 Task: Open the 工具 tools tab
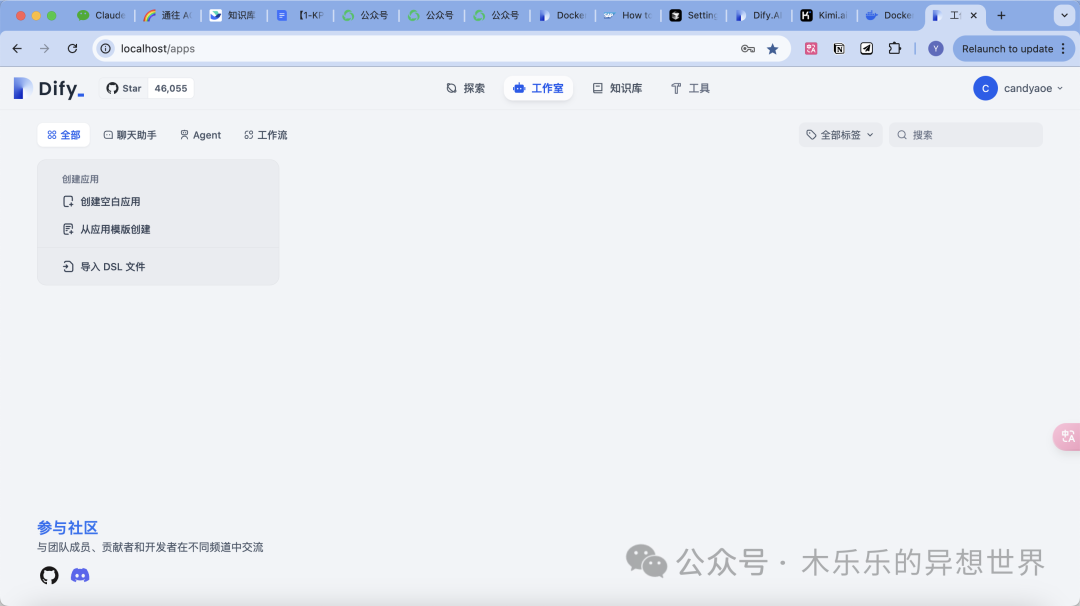point(690,88)
